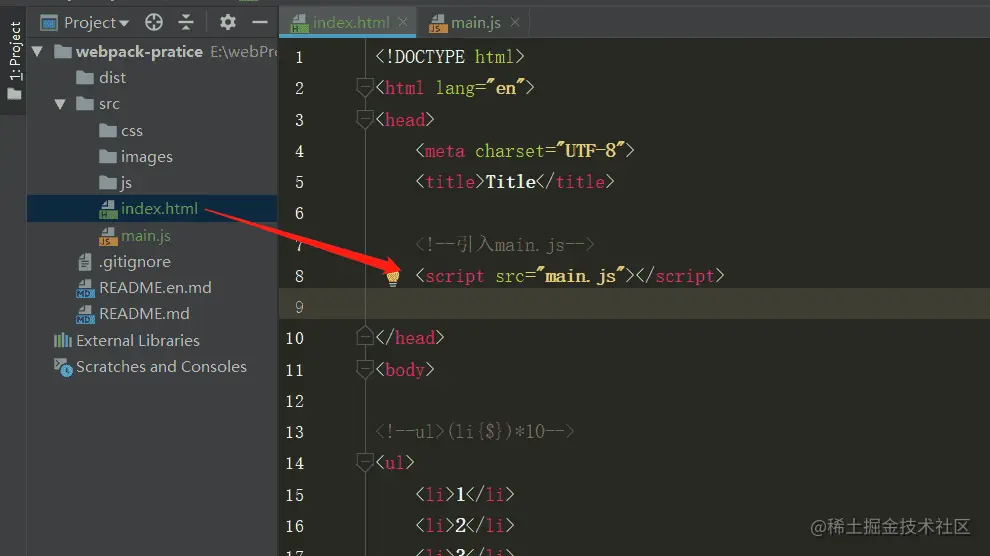Select the js folder in src
Screen dimensions: 990x556
(126, 183)
